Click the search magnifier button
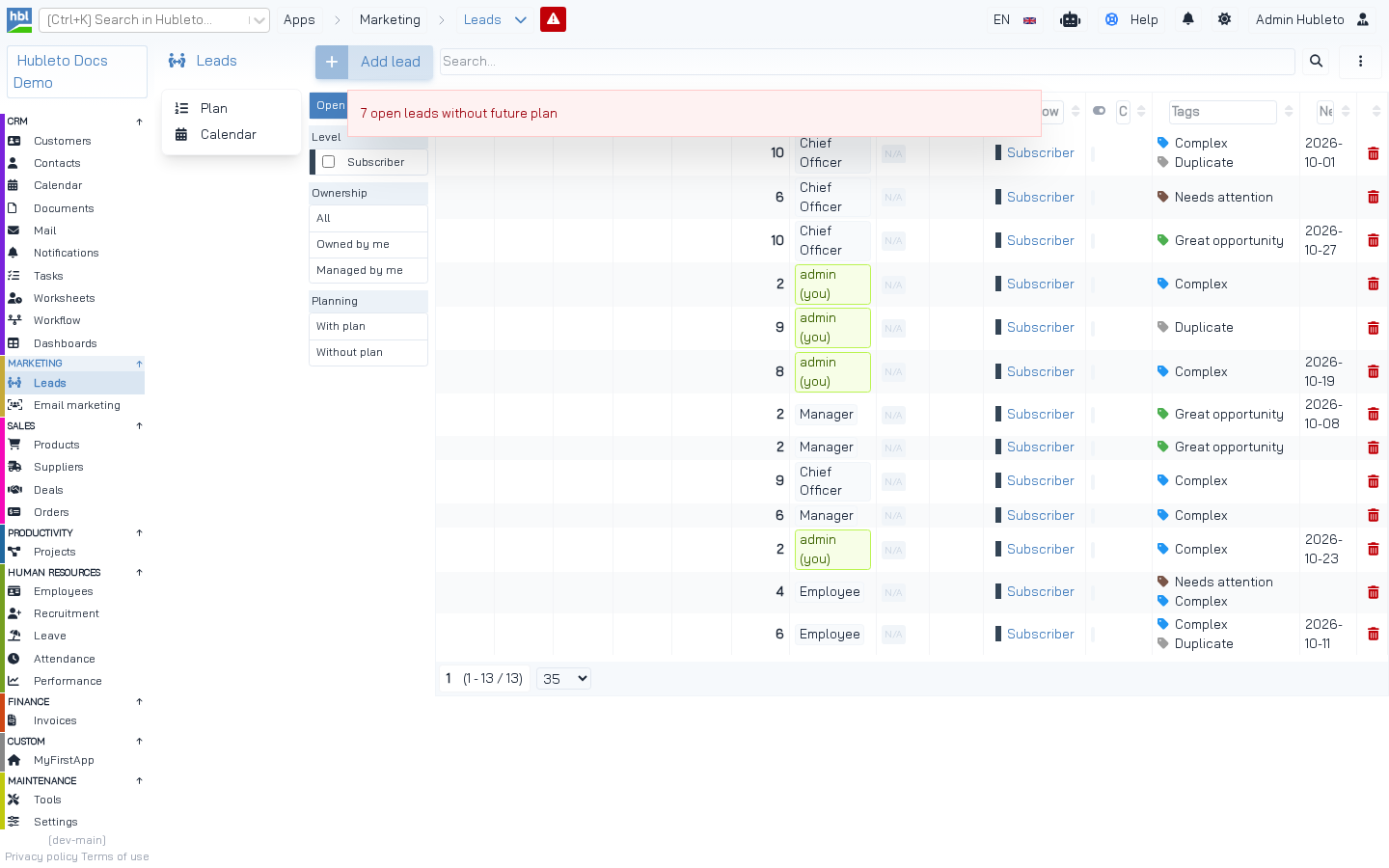This screenshot has width=1389, height=868. 1316,62
